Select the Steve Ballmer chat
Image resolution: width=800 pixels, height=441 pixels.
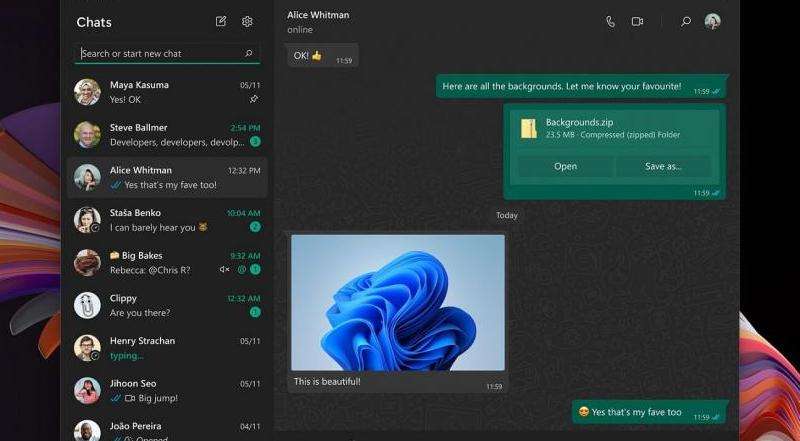166,135
